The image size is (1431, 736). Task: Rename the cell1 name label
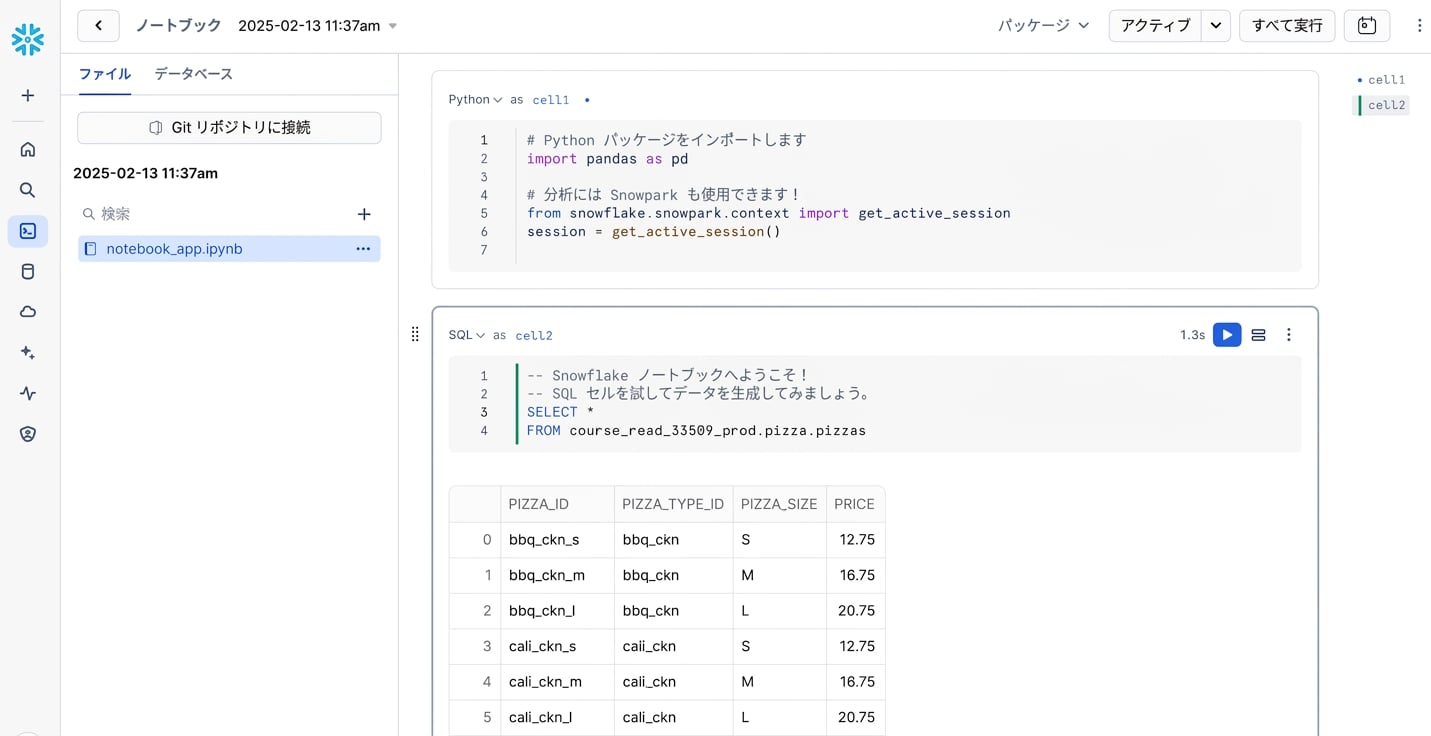pyautogui.click(x=551, y=100)
